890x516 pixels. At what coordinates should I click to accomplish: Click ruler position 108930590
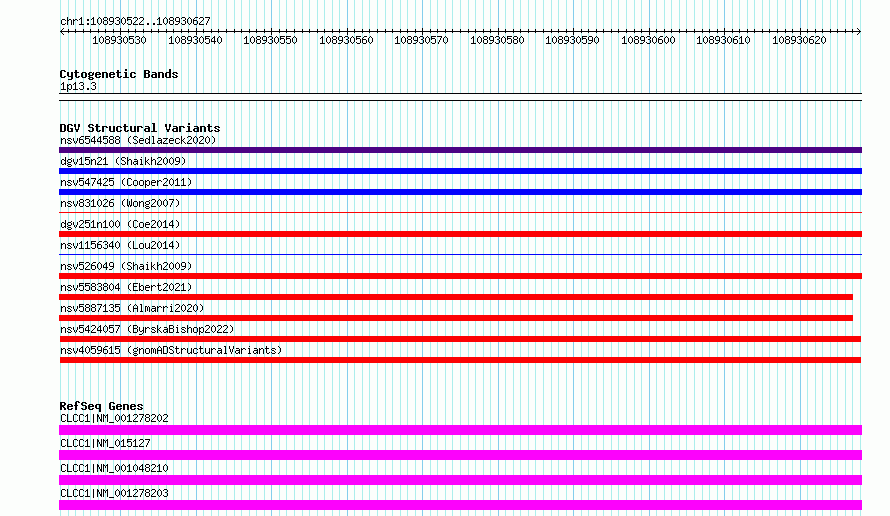pos(572,40)
